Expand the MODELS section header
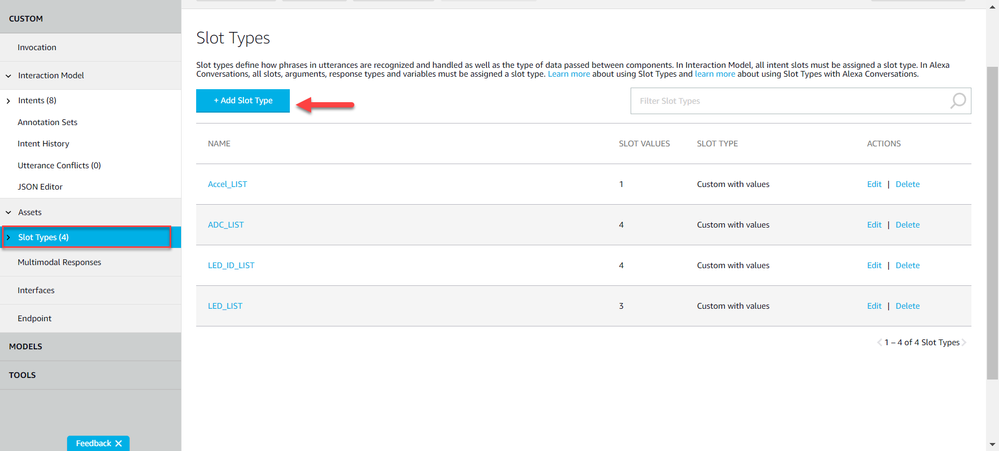This screenshot has width=999, height=451. tap(25, 346)
